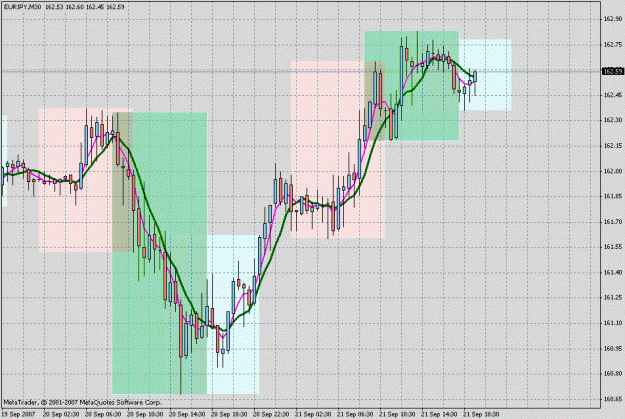Click the 21 Sep 06:30 time label

coord(356,414)
